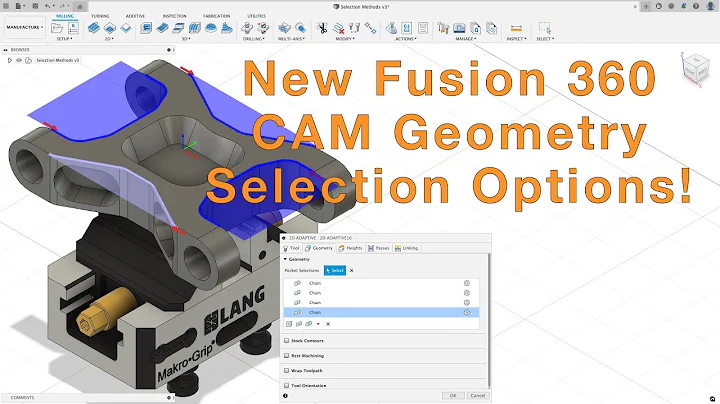Switch to the INSPECTION ribbon tab
Viewport: 720px width, 404px height.
[174, 16]
